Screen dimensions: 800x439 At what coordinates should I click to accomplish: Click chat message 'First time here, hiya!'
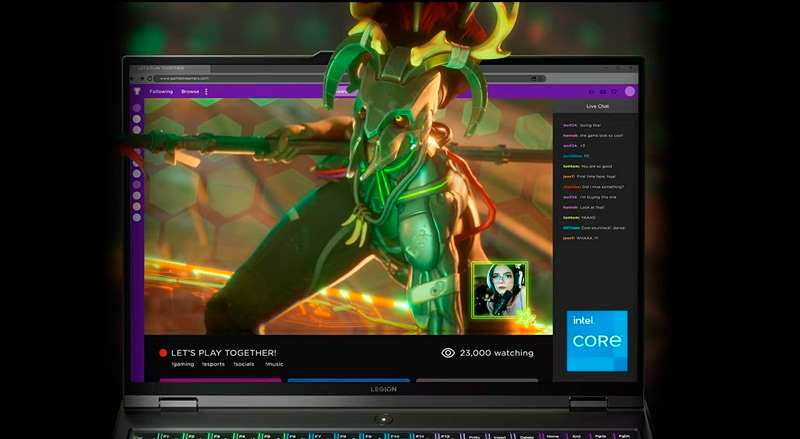point(596,177)
